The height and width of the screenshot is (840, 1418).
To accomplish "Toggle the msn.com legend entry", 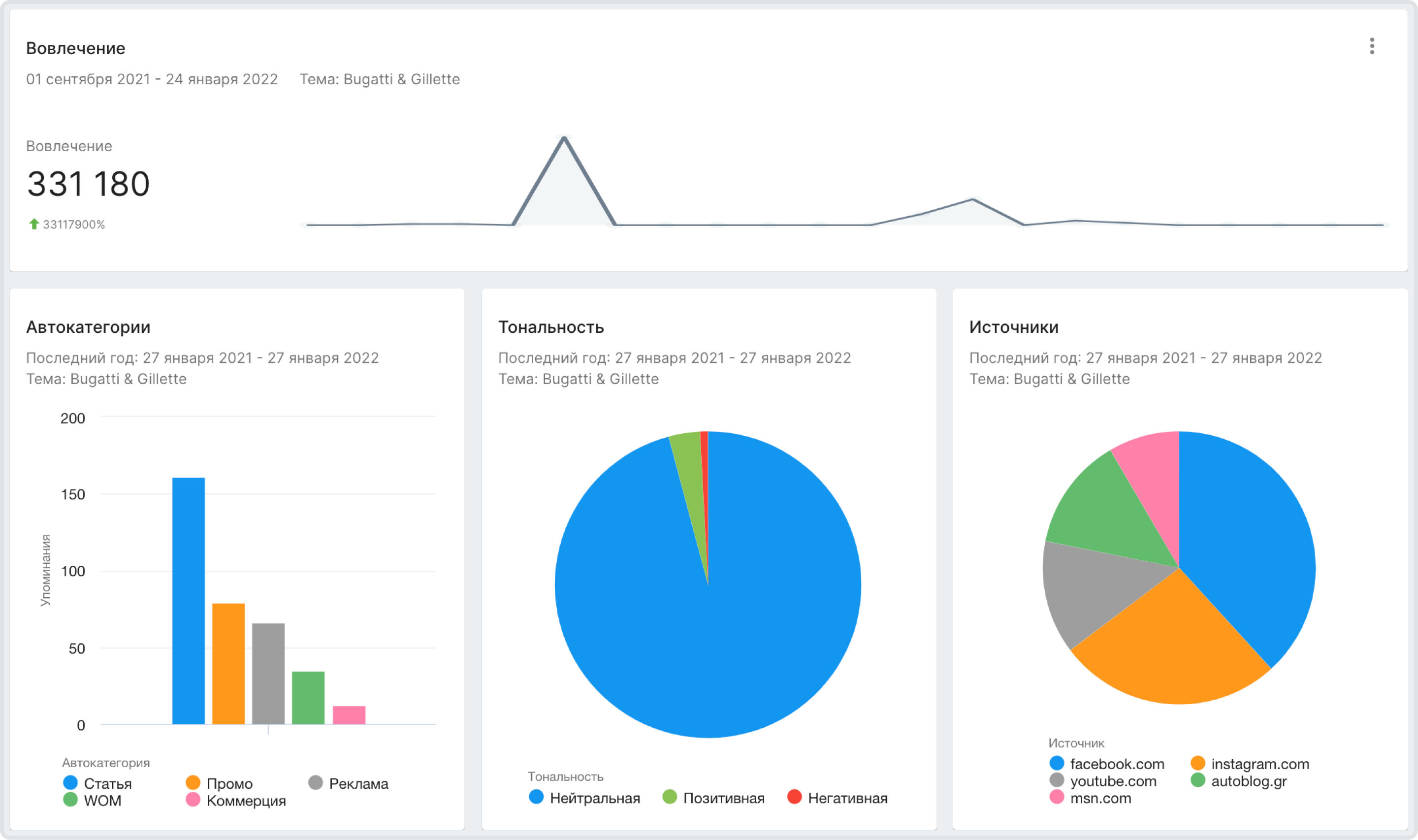I will pos(1091,798).
